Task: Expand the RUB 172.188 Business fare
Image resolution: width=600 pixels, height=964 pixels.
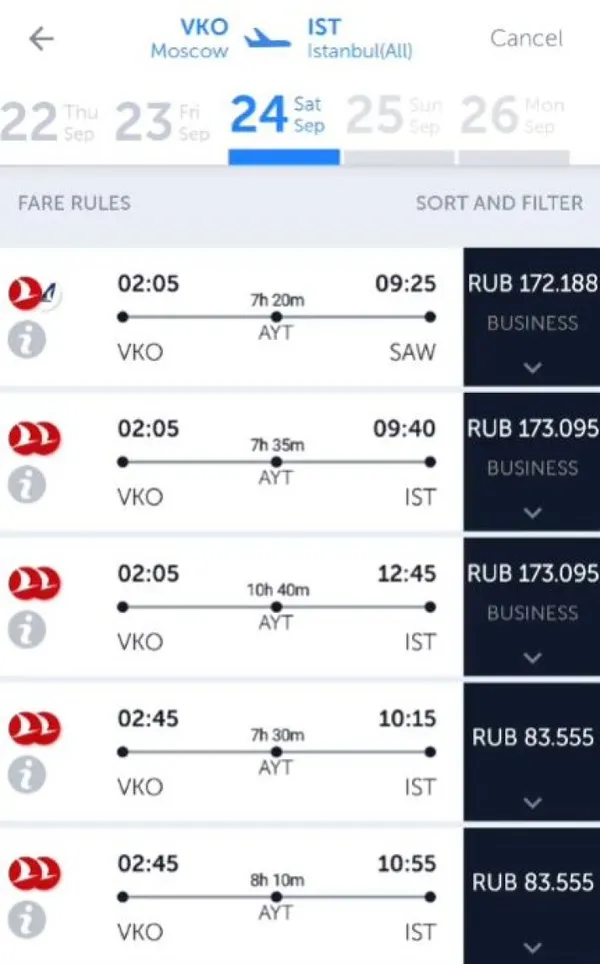Action: [x=532, y=367]
